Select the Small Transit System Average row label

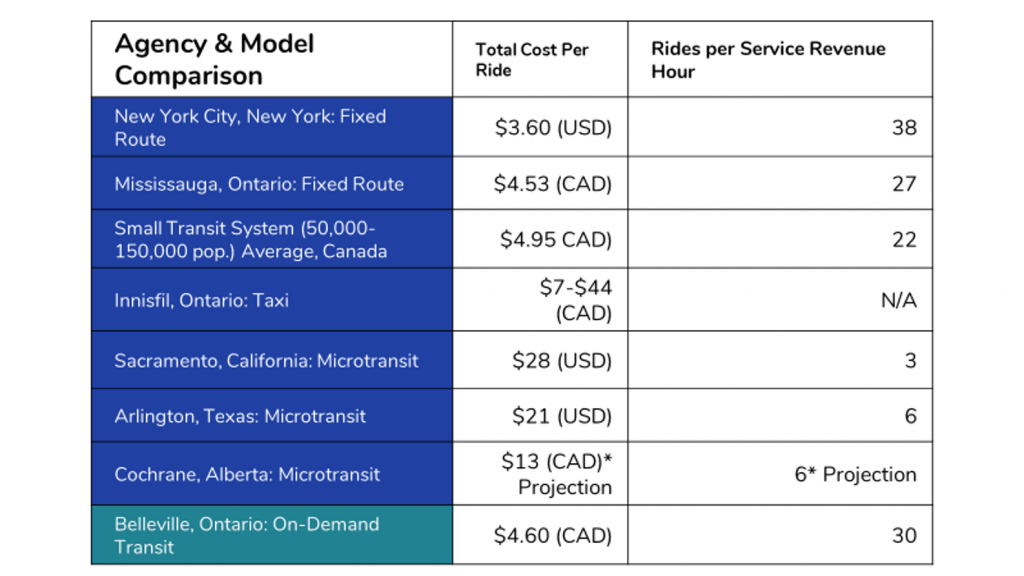point(250,240)
